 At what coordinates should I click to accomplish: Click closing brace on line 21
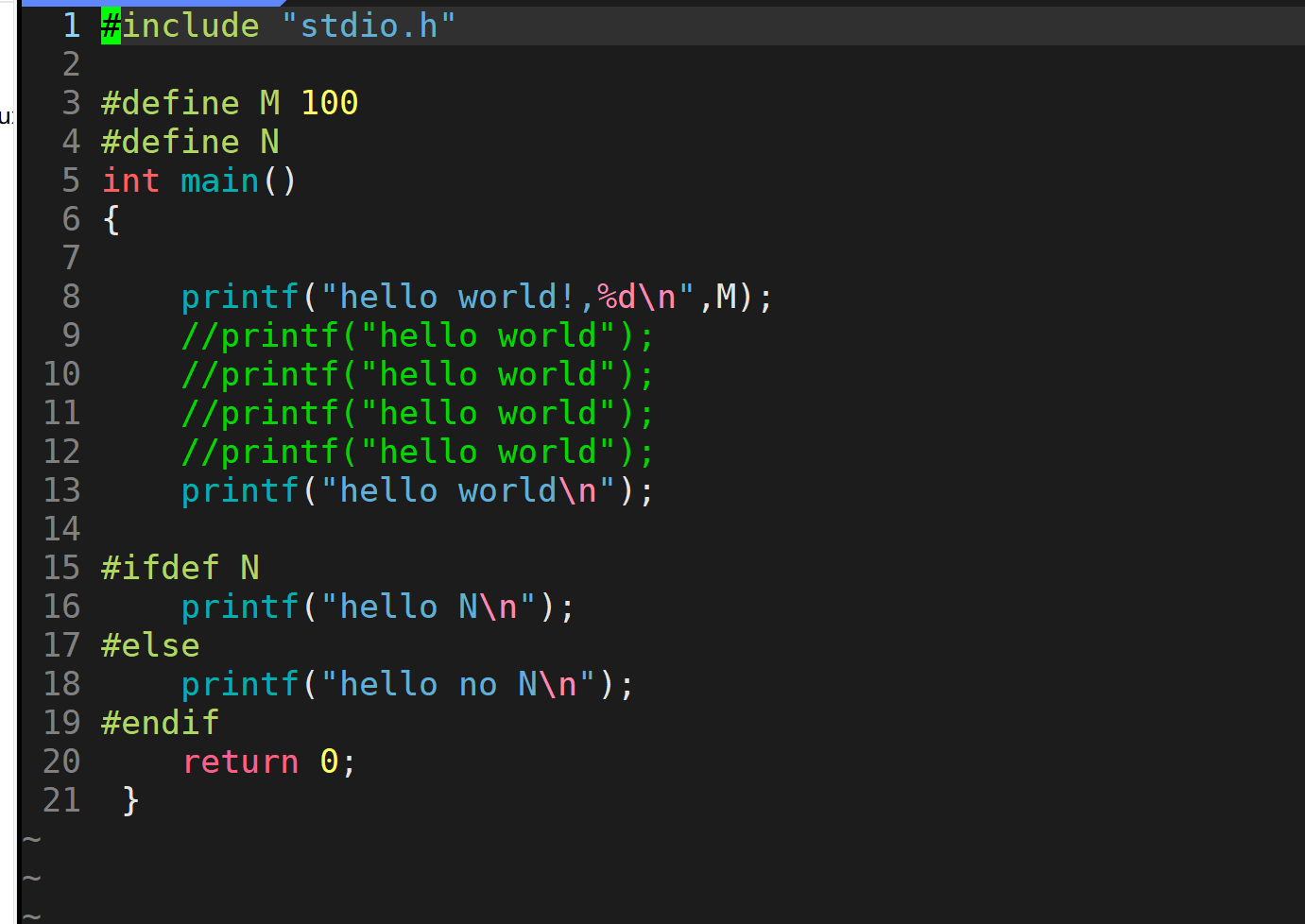[130, 801]
